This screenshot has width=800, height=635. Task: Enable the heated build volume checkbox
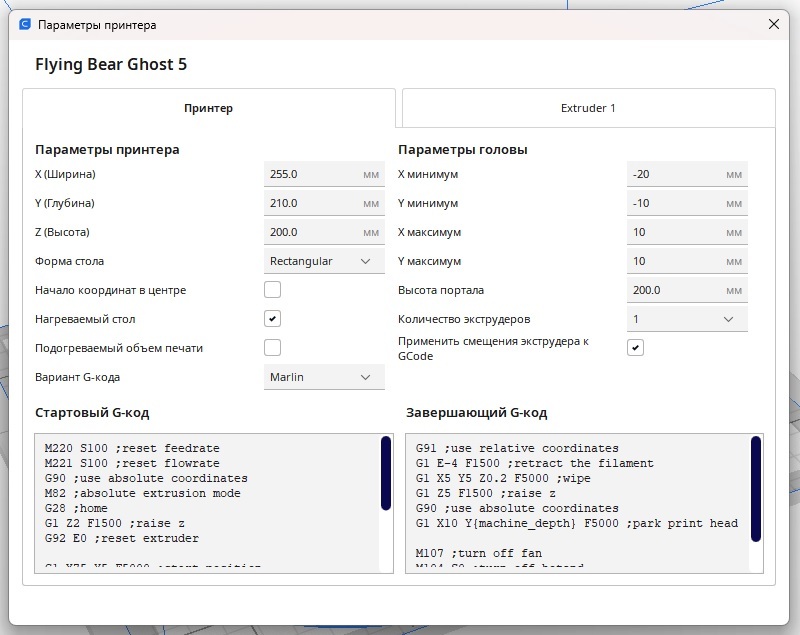tap(272, 348)
